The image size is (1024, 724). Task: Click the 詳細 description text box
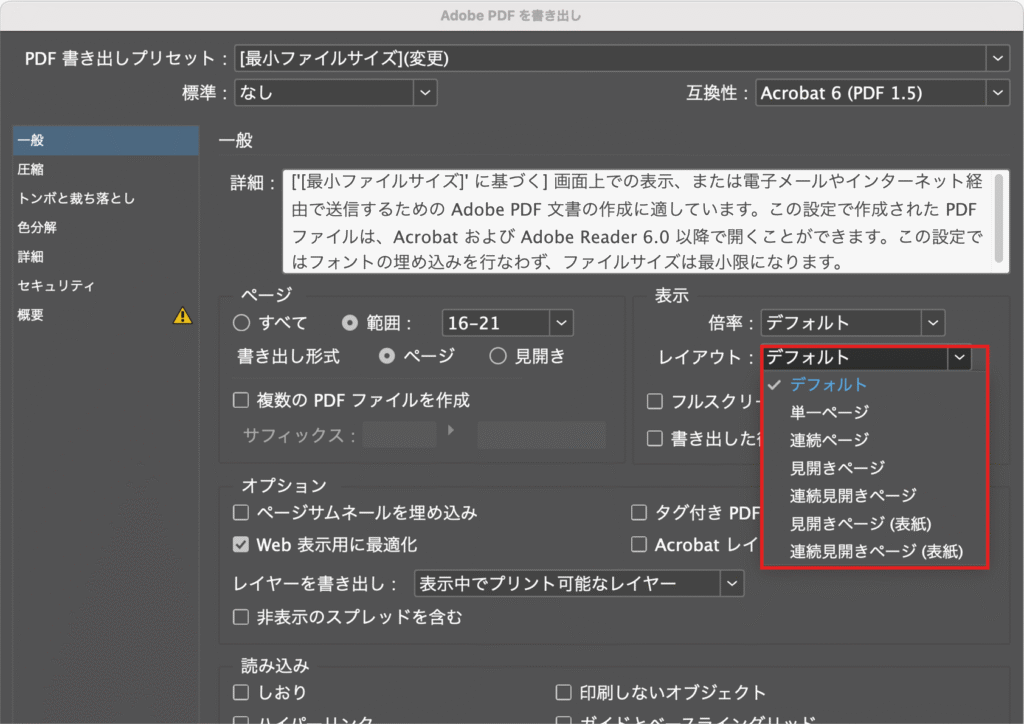pyautogui.click(x=646, y=221)
